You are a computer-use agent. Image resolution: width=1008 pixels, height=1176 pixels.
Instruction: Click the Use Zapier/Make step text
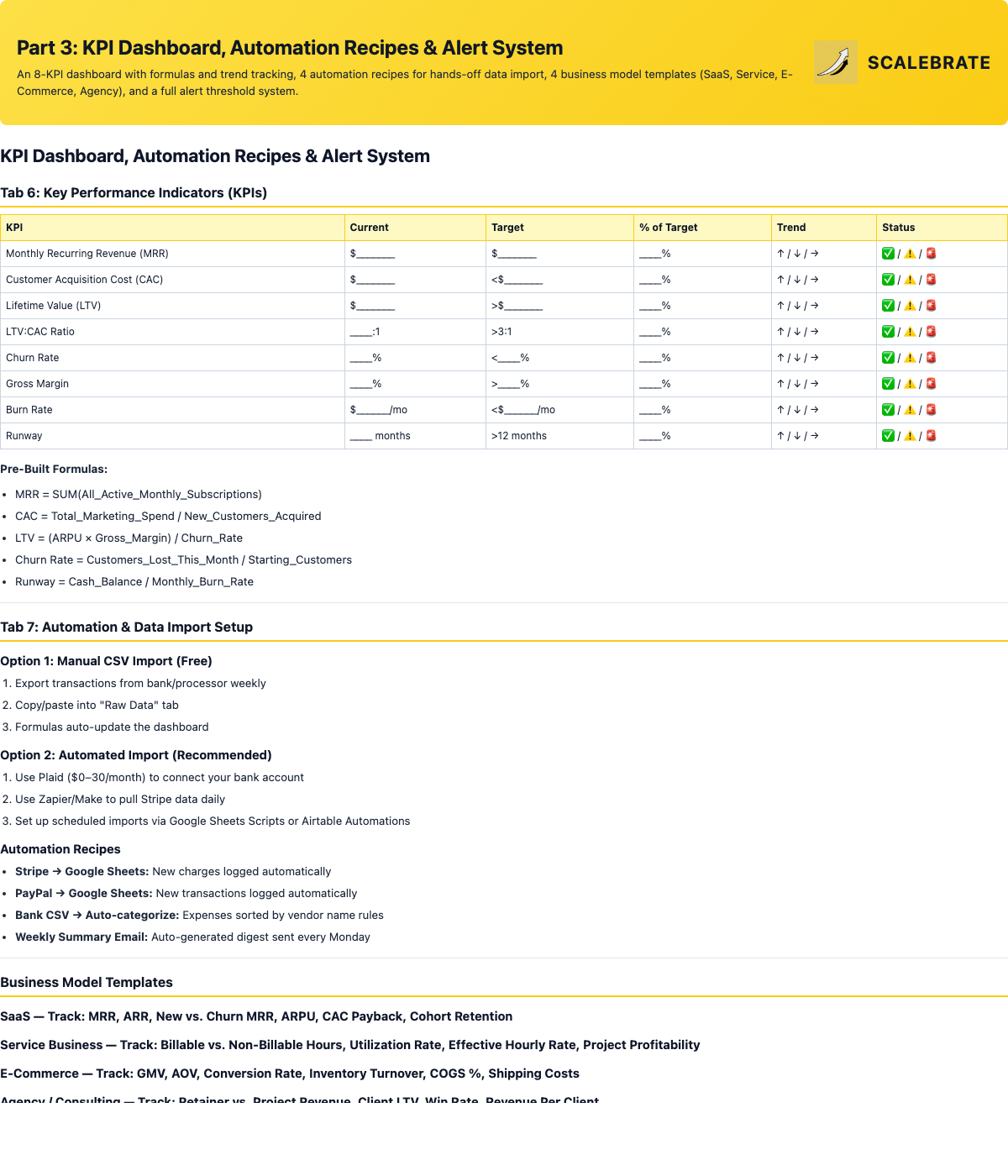pos(120,800)
